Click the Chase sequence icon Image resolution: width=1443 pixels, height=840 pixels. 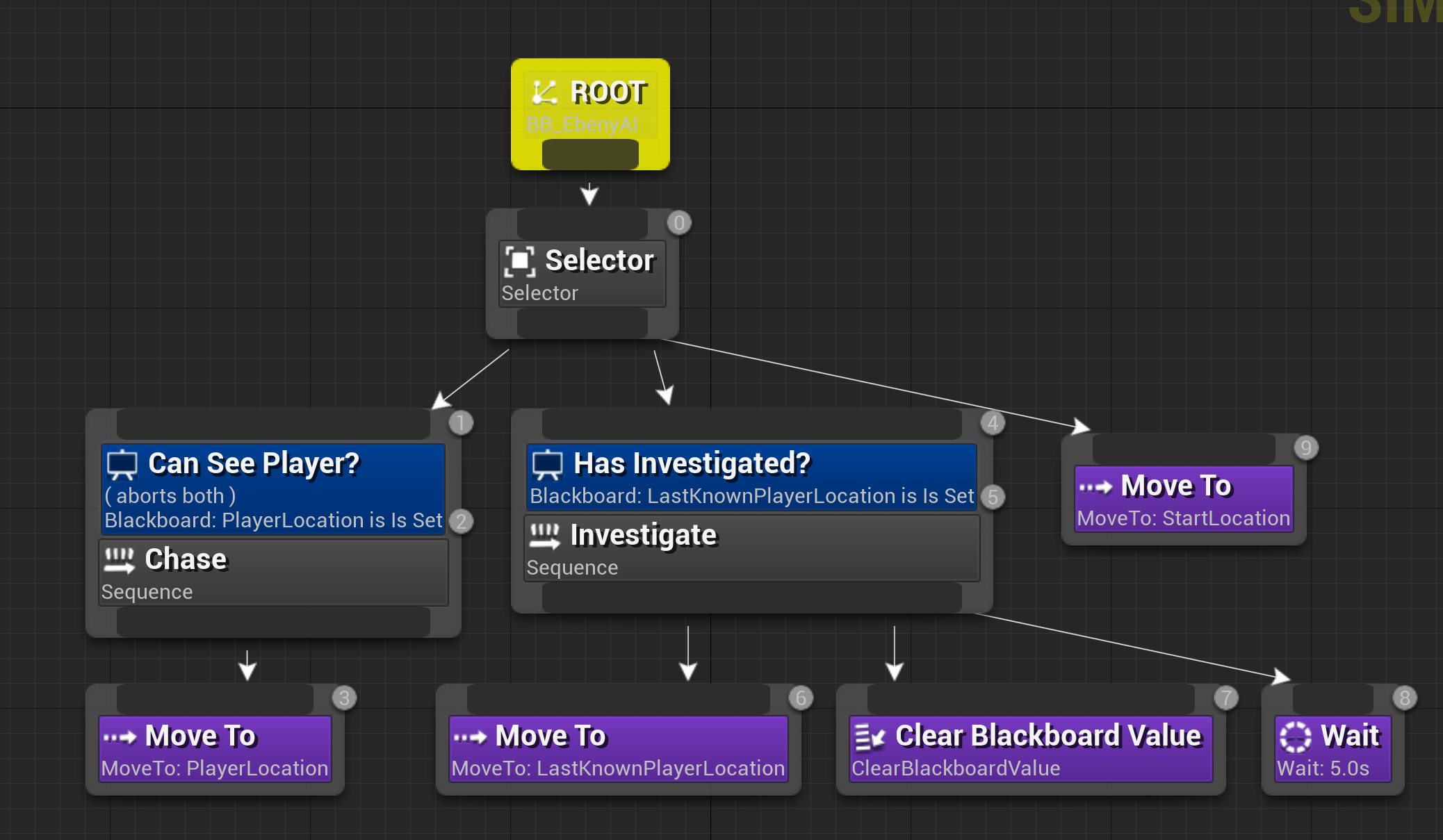119,560
